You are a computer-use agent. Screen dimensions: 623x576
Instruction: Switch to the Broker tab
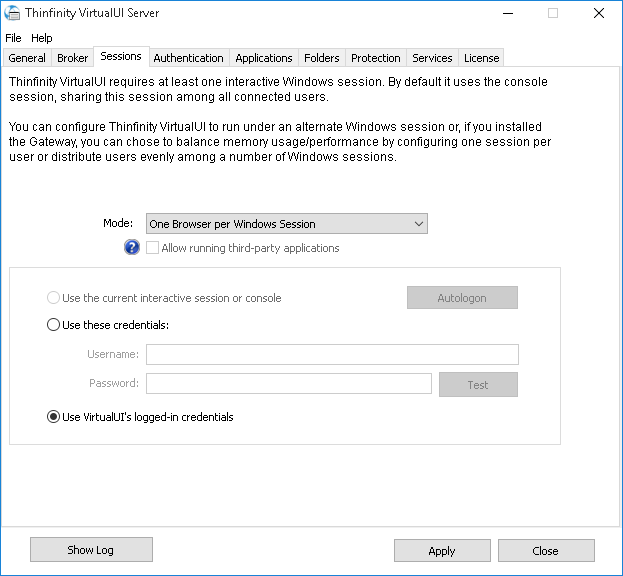point(72,58)
